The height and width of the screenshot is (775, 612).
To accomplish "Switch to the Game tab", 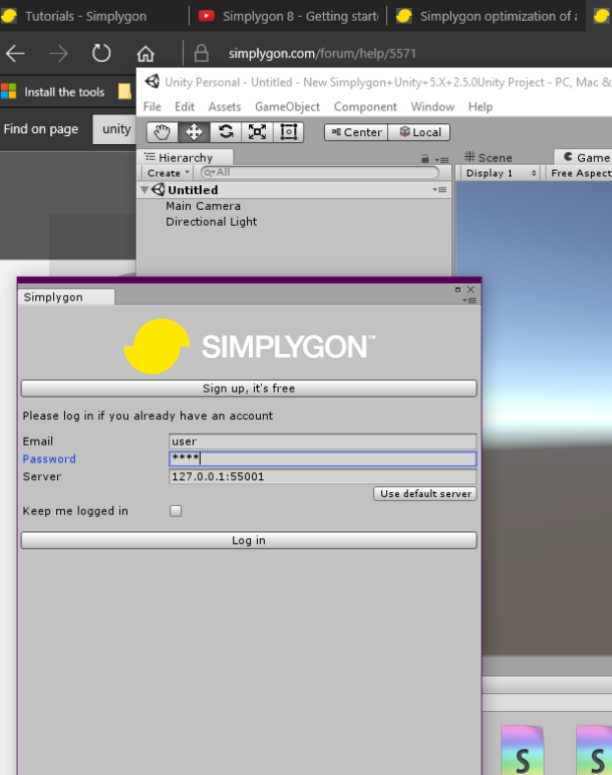I will coord(586,158).
